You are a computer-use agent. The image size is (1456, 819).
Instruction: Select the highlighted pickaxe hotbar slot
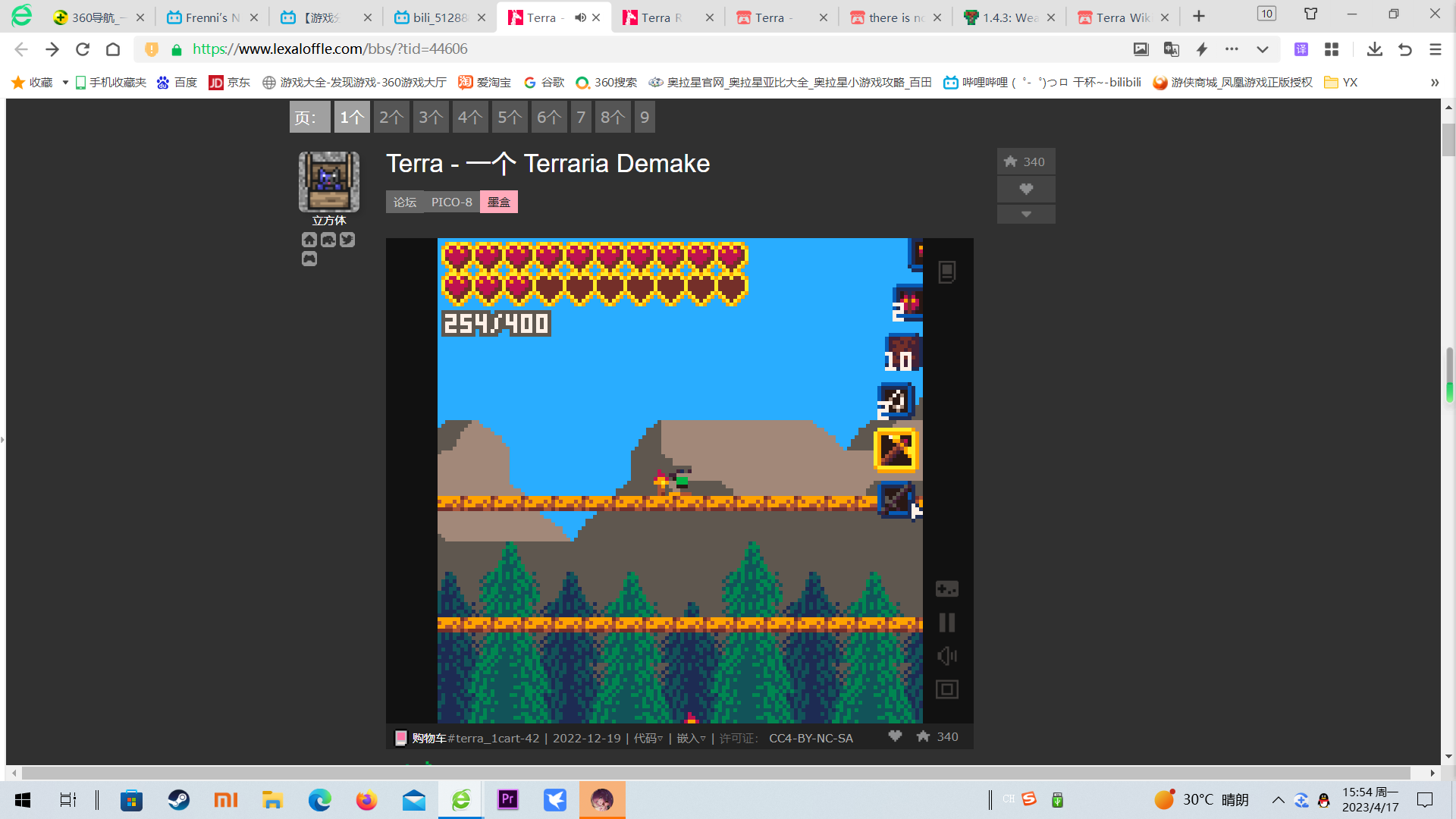pos(896,450)
